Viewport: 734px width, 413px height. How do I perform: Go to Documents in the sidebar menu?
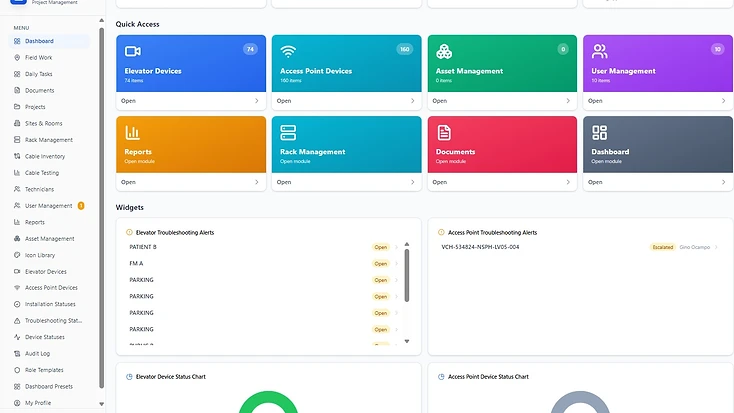(49, 90)
